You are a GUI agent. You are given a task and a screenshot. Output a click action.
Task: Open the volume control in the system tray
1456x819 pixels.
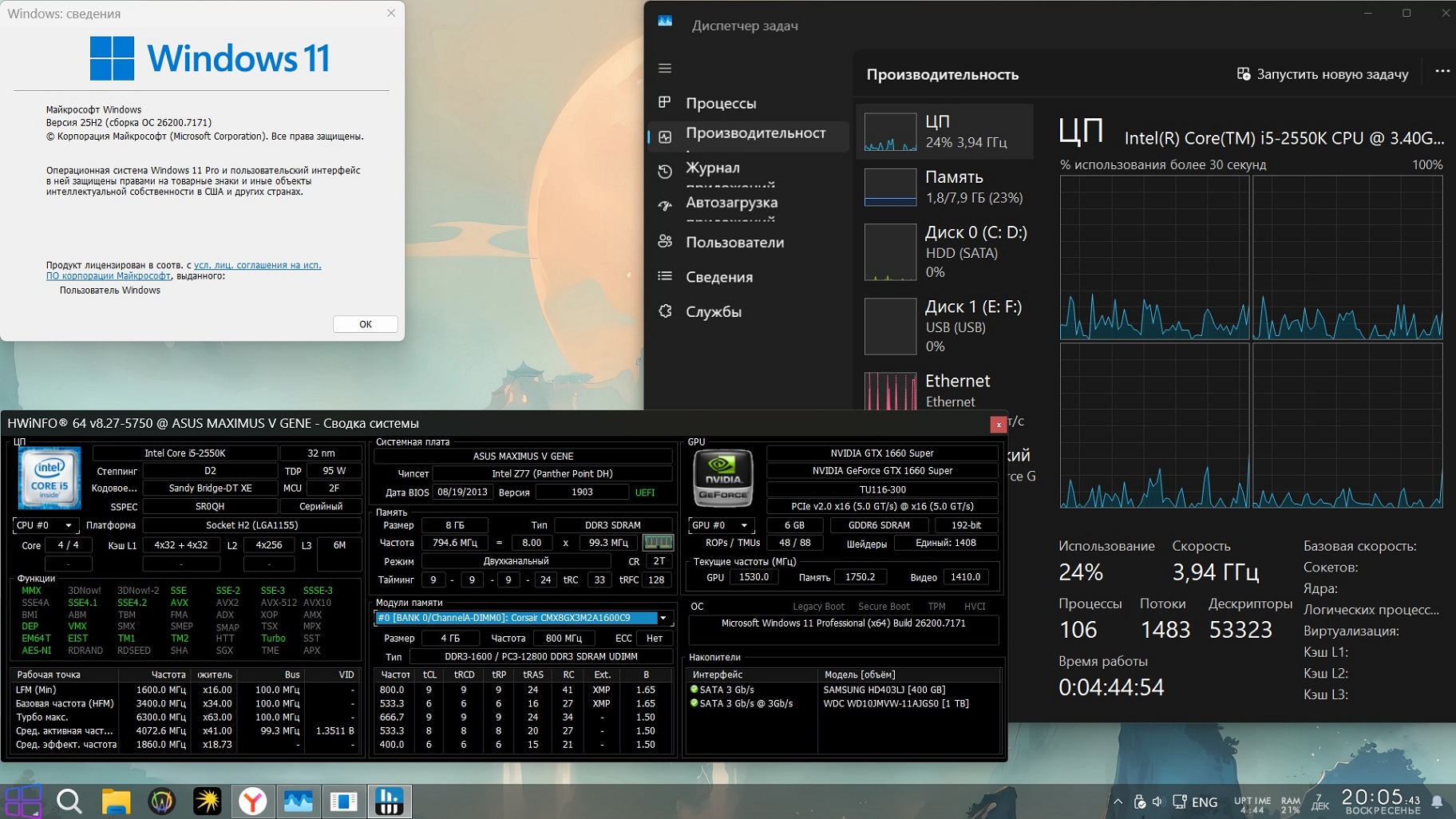click(1158, 801)
